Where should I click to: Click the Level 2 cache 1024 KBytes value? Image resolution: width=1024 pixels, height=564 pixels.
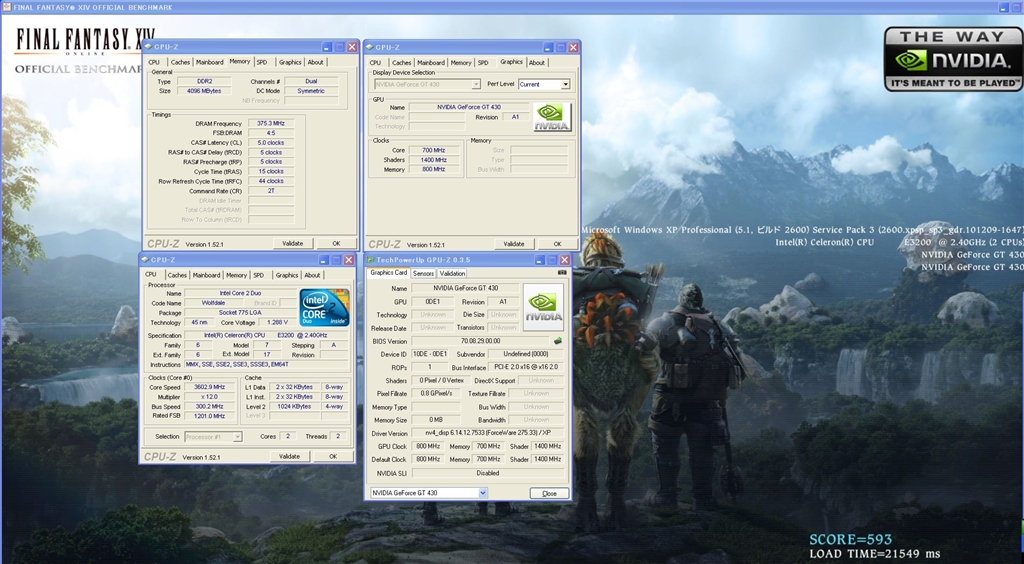pyautogui.click(x=293, y=406)
